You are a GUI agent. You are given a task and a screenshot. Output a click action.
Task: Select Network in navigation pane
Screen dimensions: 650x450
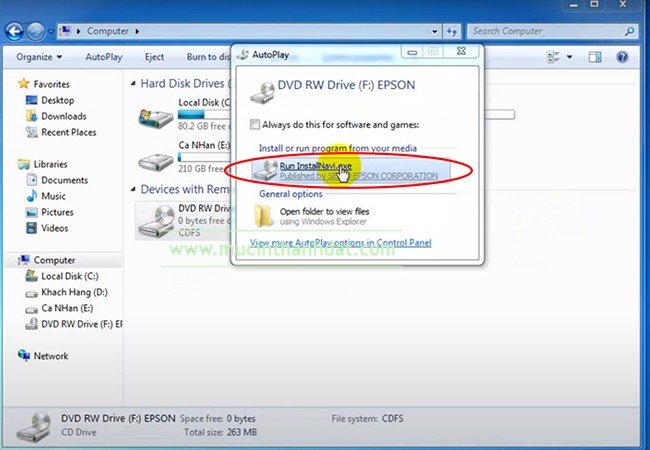51,356
